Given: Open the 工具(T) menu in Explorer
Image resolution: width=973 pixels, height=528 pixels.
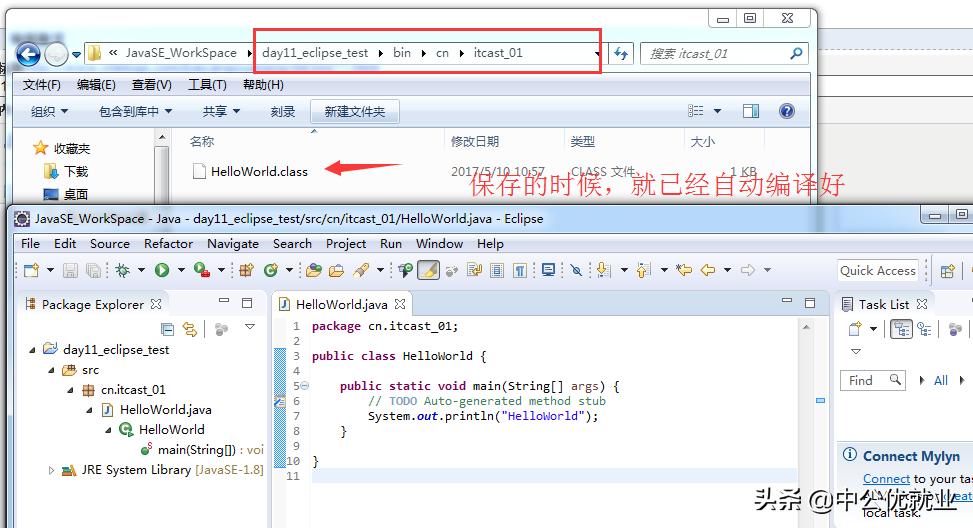Looking at the screenshot, I should pyautogui.click(x=207, y=85).
